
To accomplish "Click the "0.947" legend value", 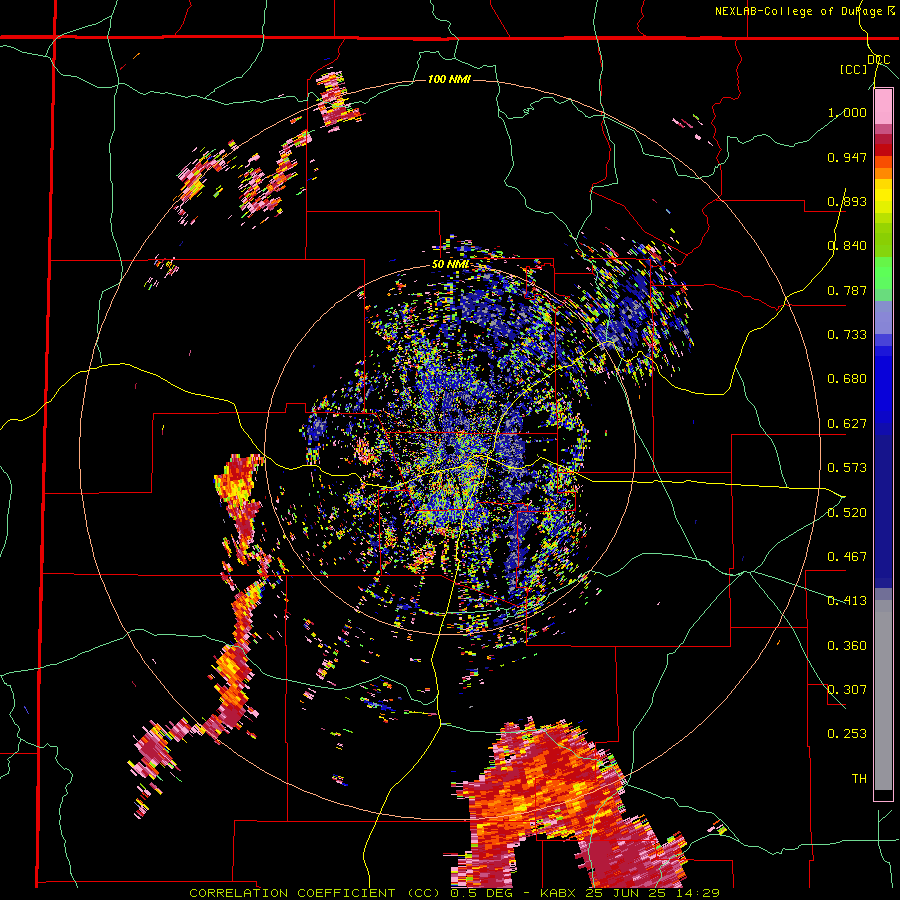I will coord(847,157).
